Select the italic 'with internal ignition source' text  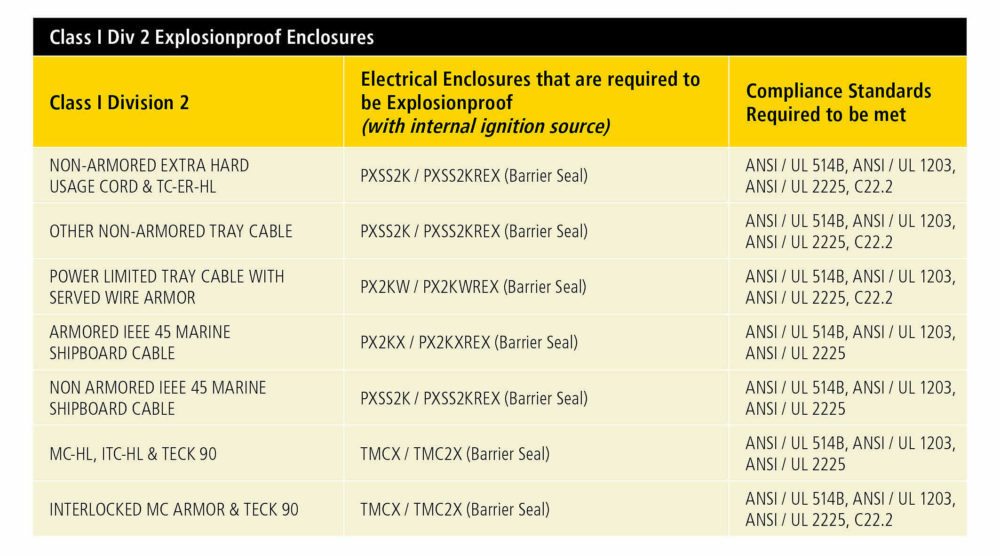pos(485,126)
